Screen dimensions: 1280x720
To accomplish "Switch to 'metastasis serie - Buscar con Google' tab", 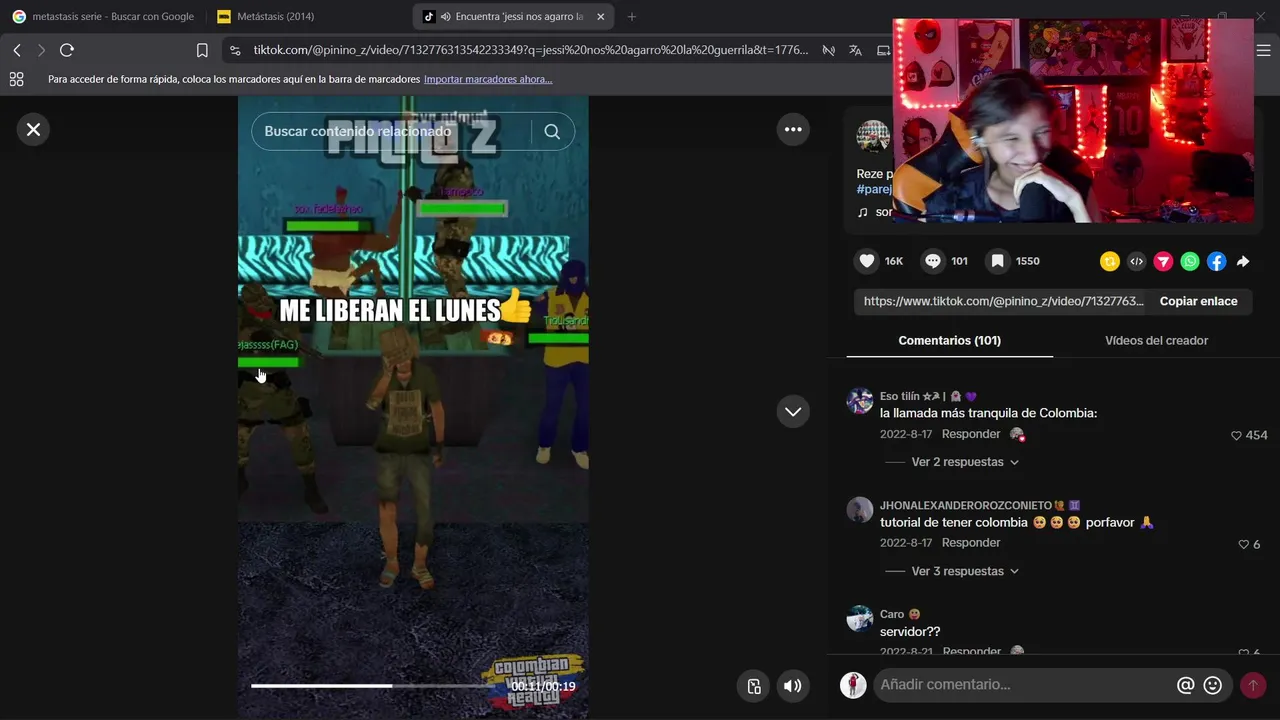I will tap(104, 17).
